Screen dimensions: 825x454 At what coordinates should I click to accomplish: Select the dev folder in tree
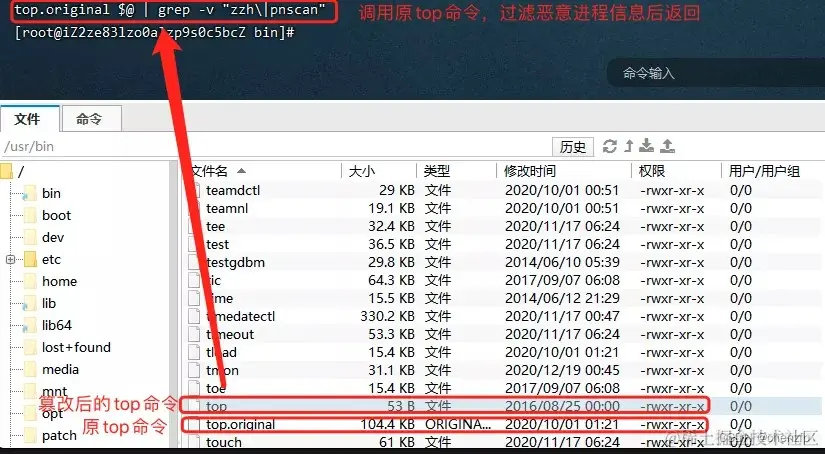[53, 238]
